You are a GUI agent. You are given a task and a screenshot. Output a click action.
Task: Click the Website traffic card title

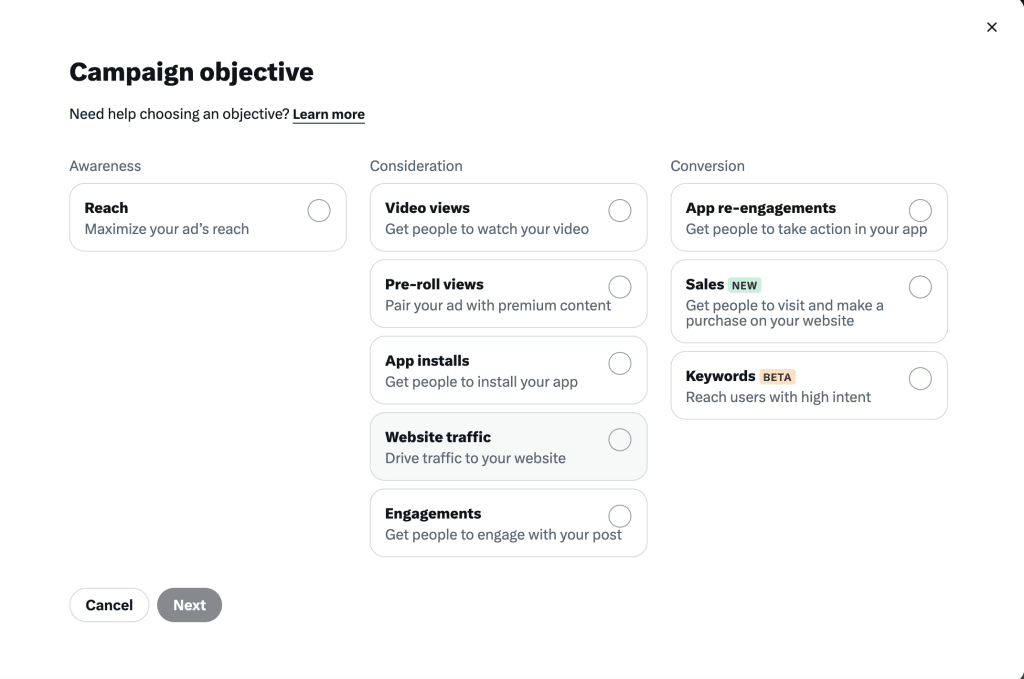pyautogui.click(x=438, y=437)
